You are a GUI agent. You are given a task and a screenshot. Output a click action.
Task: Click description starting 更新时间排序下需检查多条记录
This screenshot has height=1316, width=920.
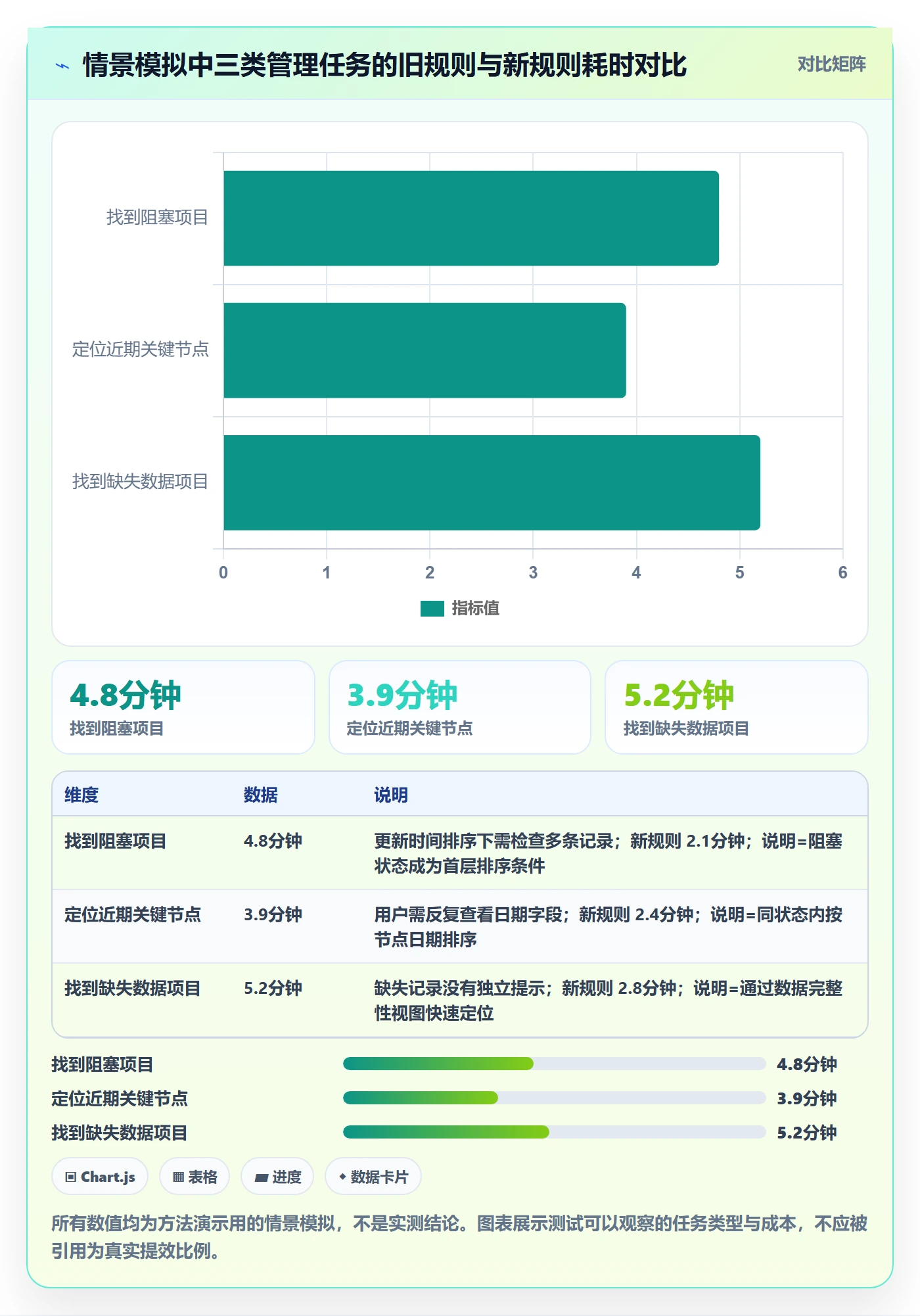point(609,853)
